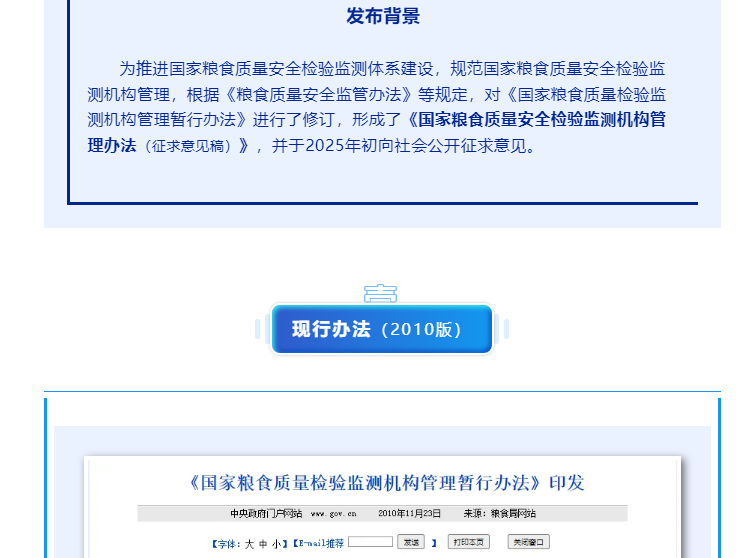Viewport: 754px width, 558px height.
Task: Click the date 2010年11月23日
Action: click(x=410, y=514)
